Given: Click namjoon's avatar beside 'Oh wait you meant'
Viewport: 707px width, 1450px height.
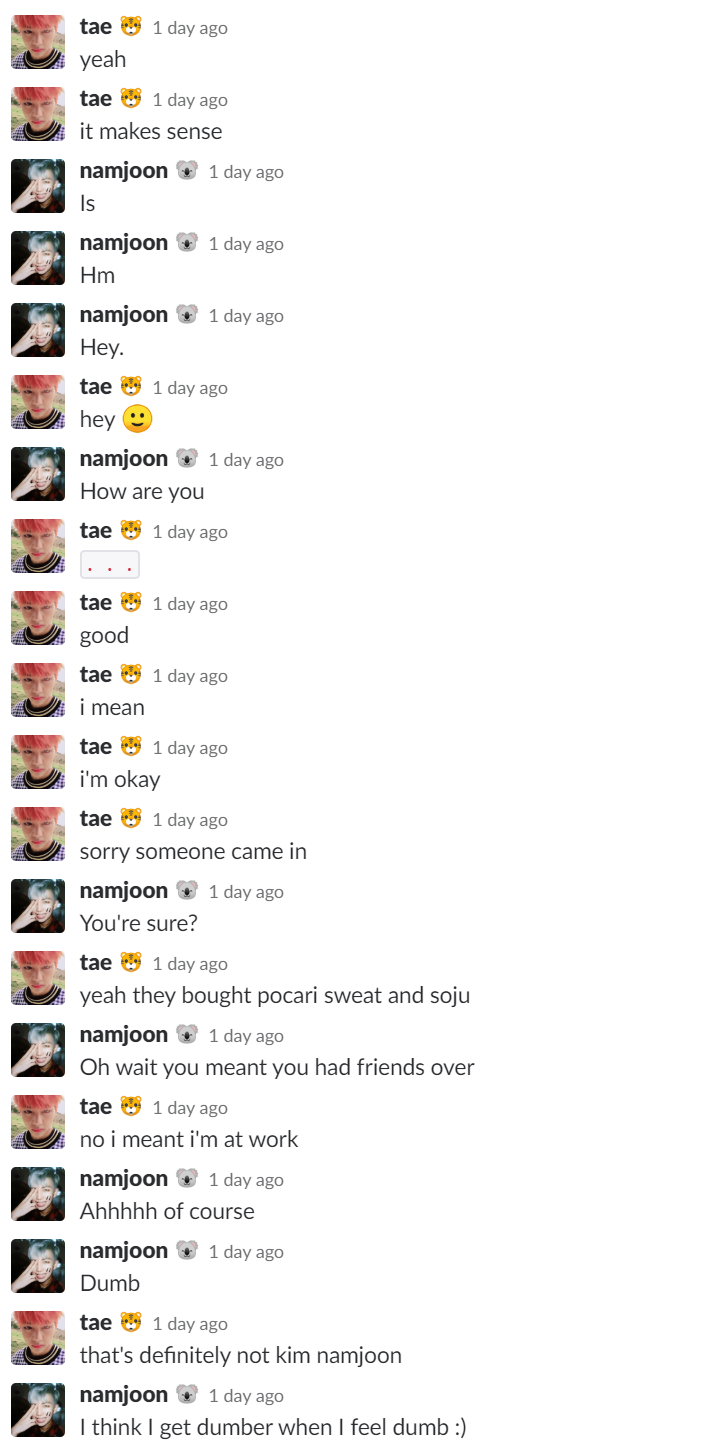Looking at the screenshot, I should pyautogui.click(x=38, y=1050).
